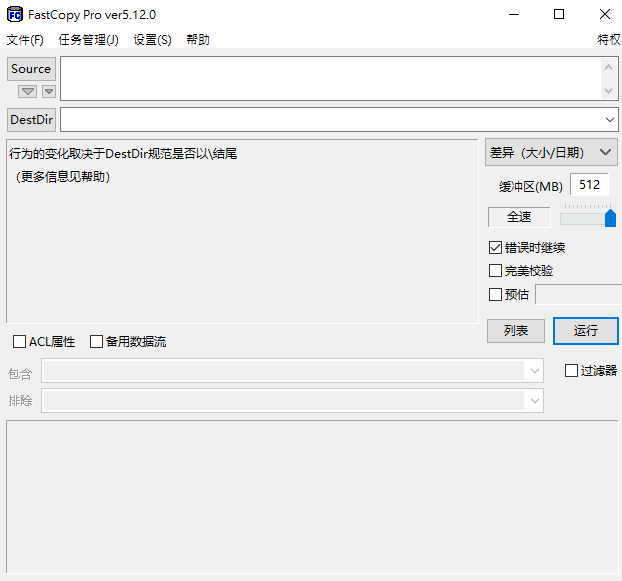Click the Source box scroll down arrow
The width and height of the screenshot is (622, 581).
point(608,91)
